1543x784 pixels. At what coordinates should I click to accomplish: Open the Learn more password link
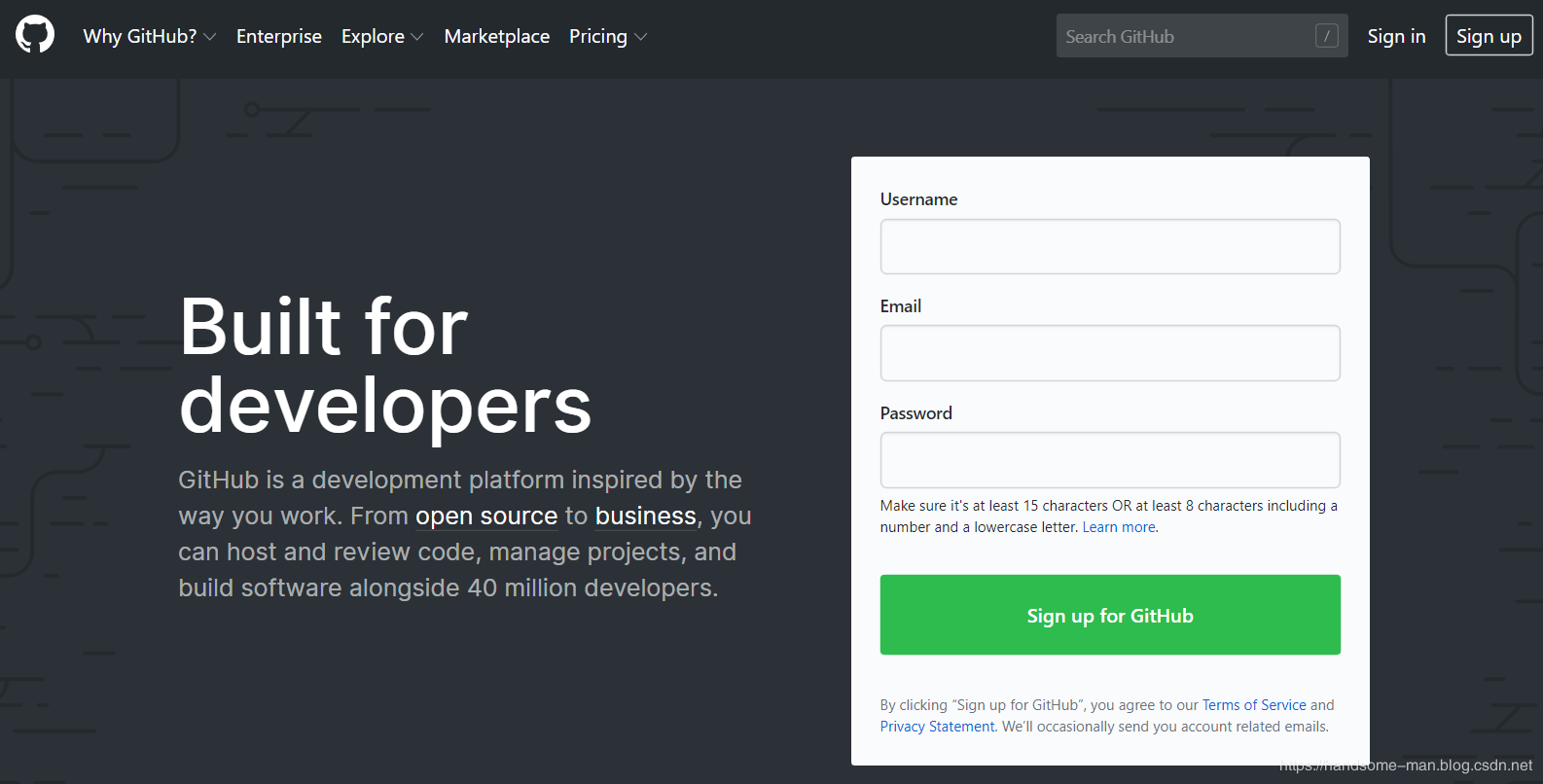tap(1119, 527)
